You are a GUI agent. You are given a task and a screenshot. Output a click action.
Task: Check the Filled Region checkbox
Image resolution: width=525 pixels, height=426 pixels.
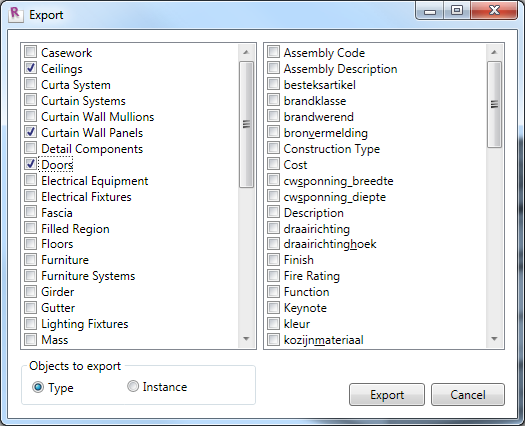[x=30, y=228]
